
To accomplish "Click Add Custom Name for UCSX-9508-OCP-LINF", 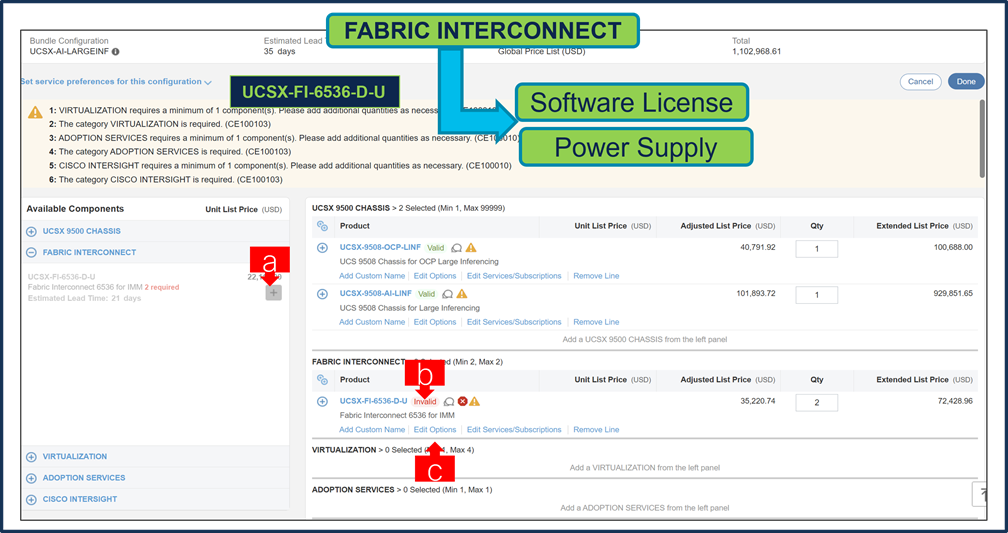I will pyautogui.click(x=372, y=276).
